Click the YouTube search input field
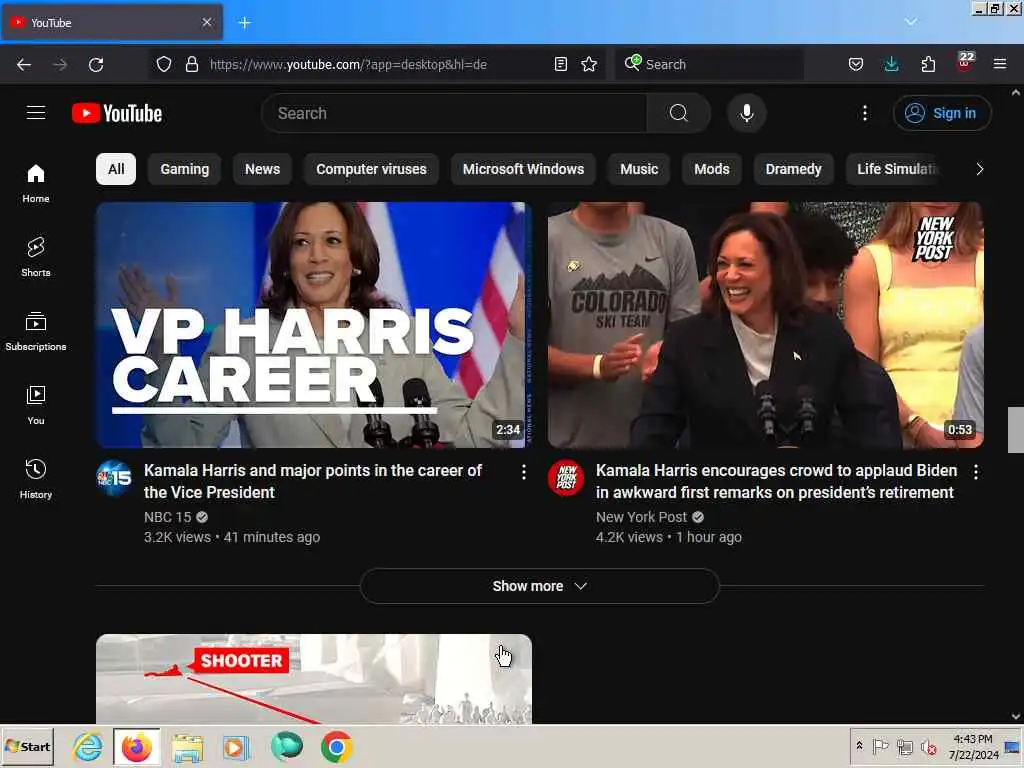 tap(454, 113)
